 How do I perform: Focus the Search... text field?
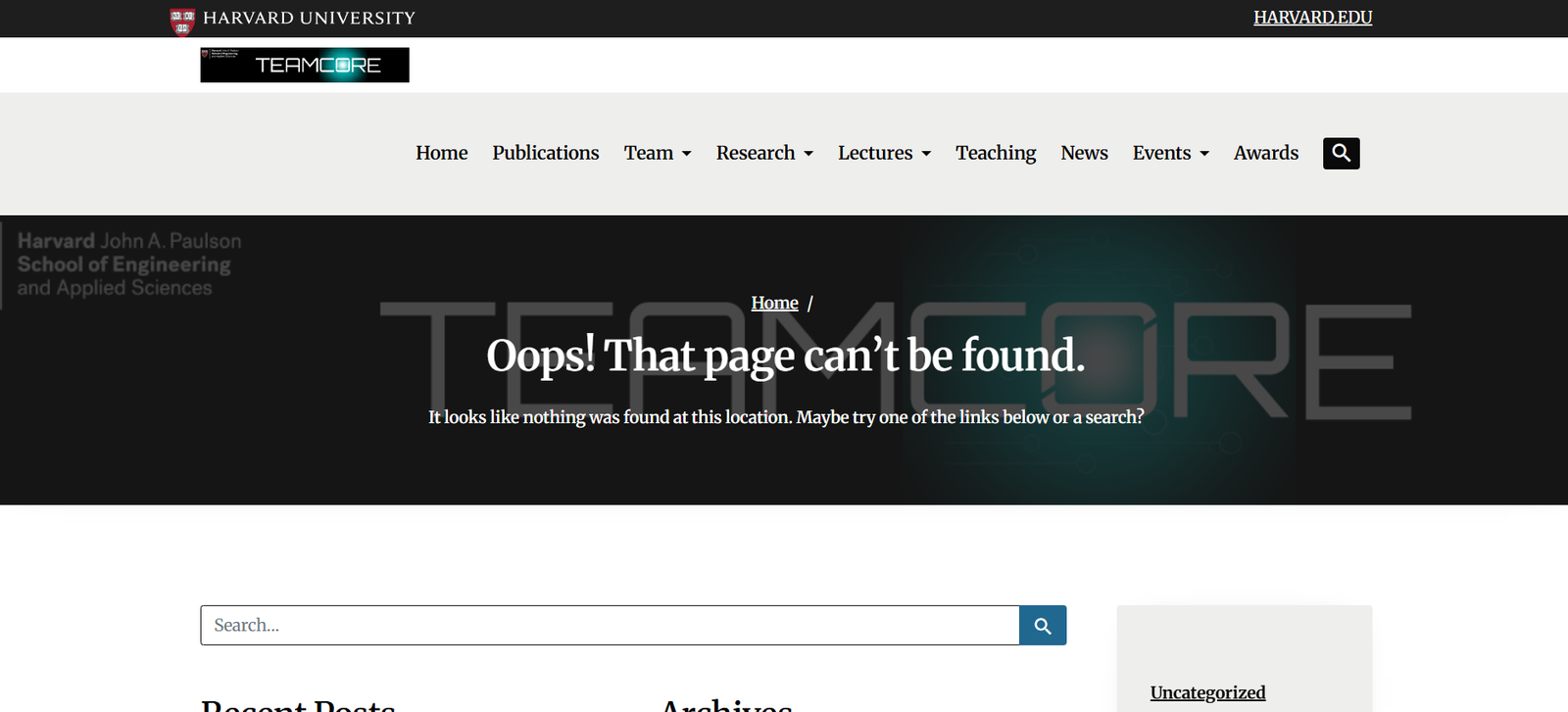point(610,625)
